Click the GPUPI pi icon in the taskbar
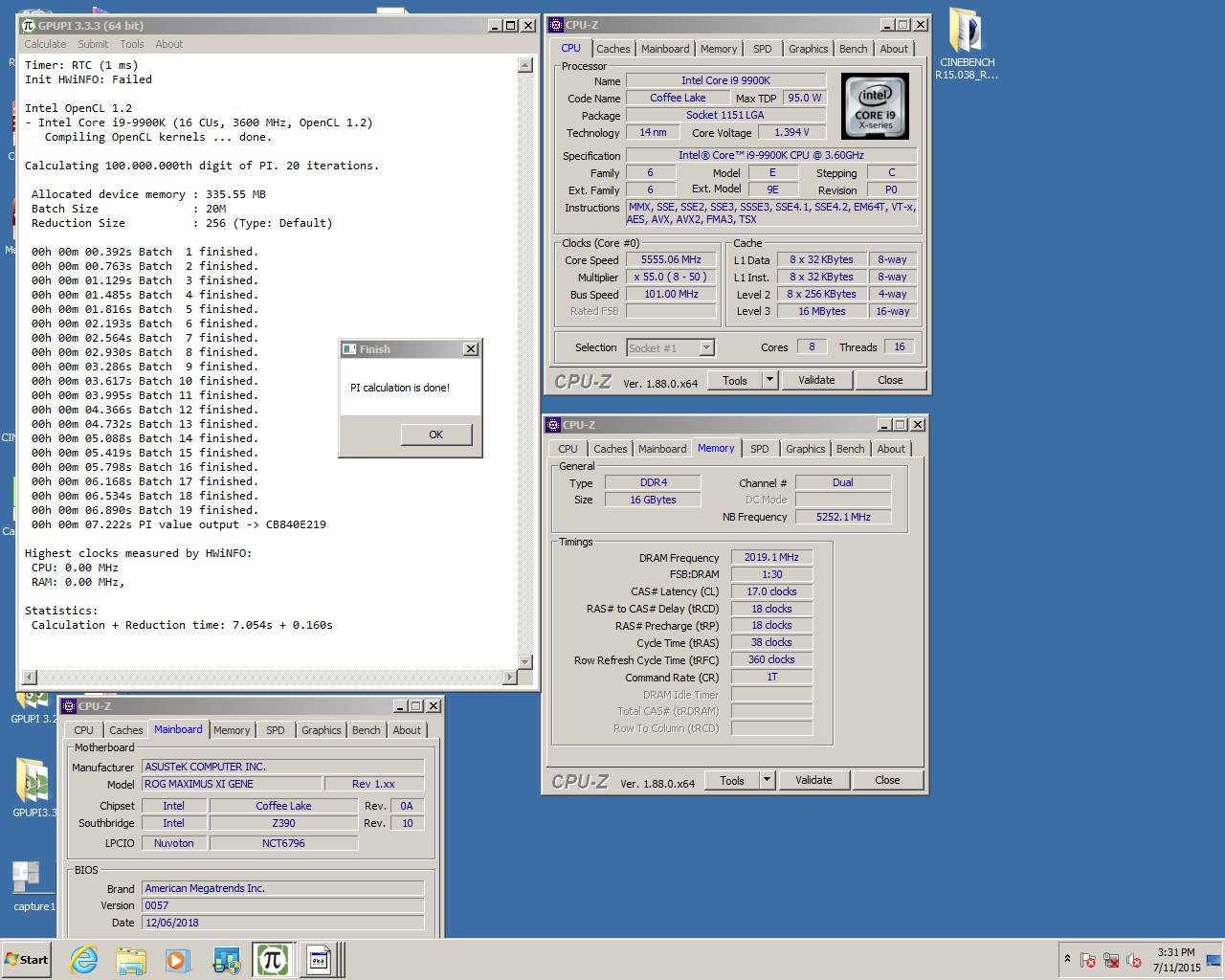Viewport: 1225px width, 980px height. click(x=273, y=960)
